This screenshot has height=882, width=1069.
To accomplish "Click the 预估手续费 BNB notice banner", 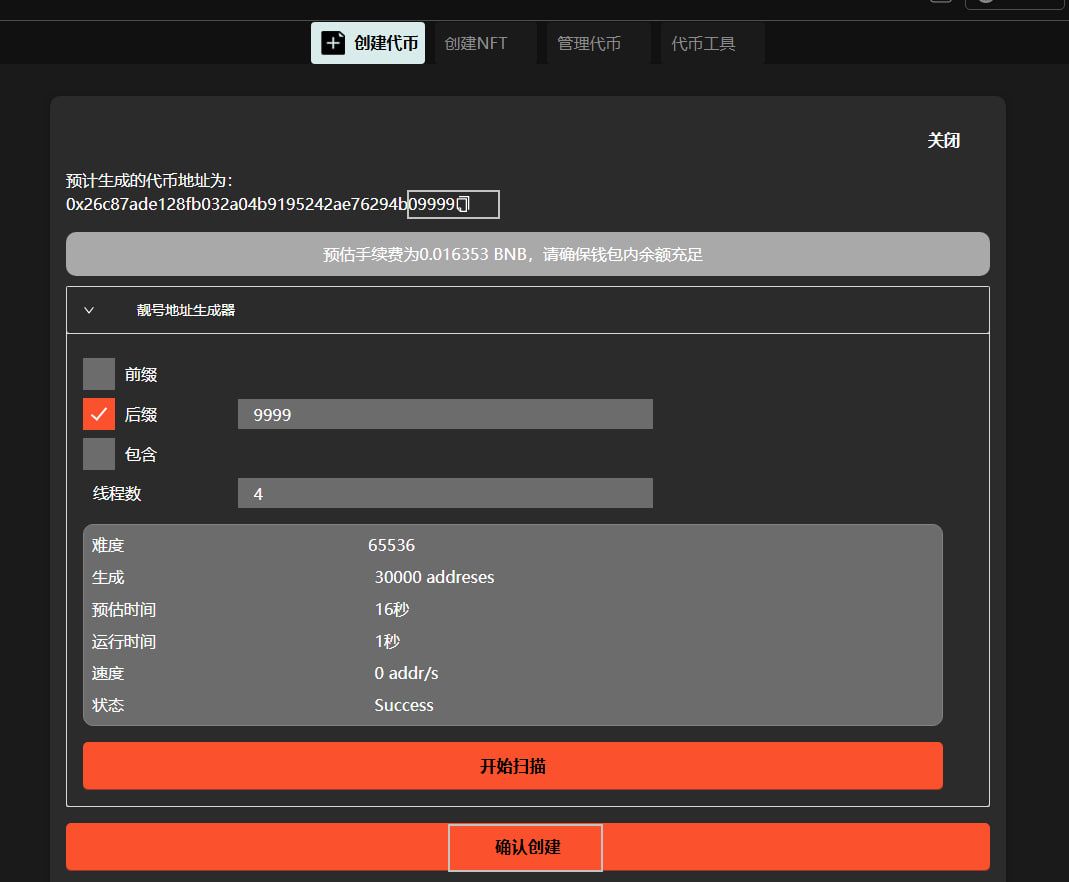I will tap(527, 254).
